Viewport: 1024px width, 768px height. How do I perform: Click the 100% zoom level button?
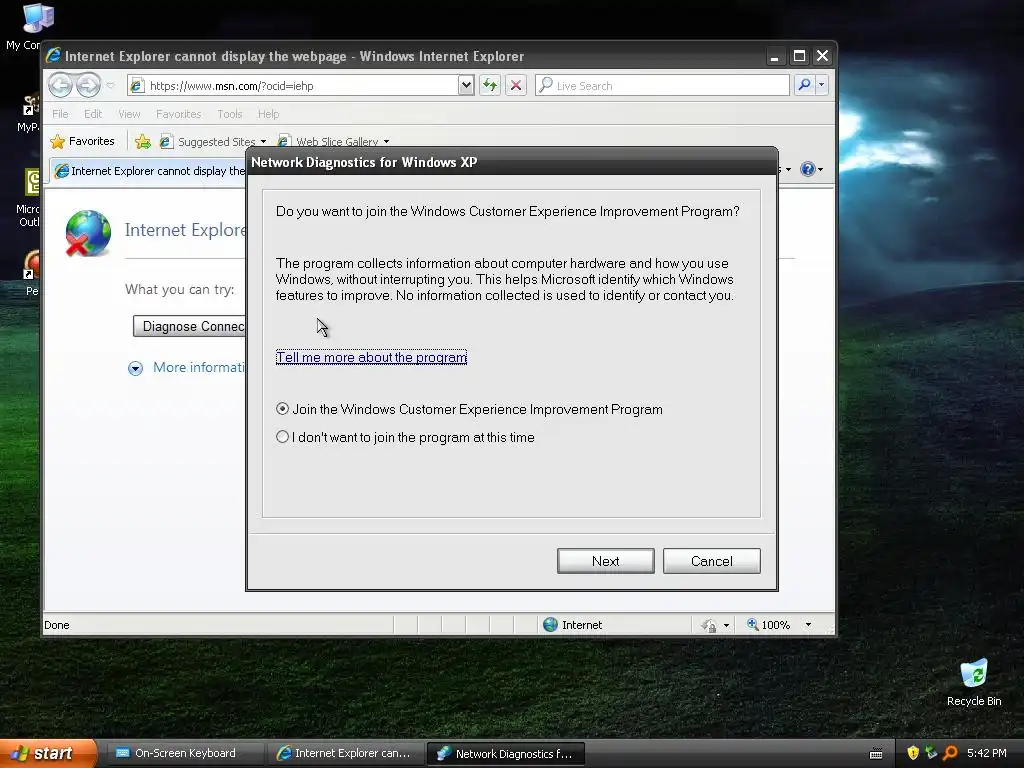click(768, 625)
